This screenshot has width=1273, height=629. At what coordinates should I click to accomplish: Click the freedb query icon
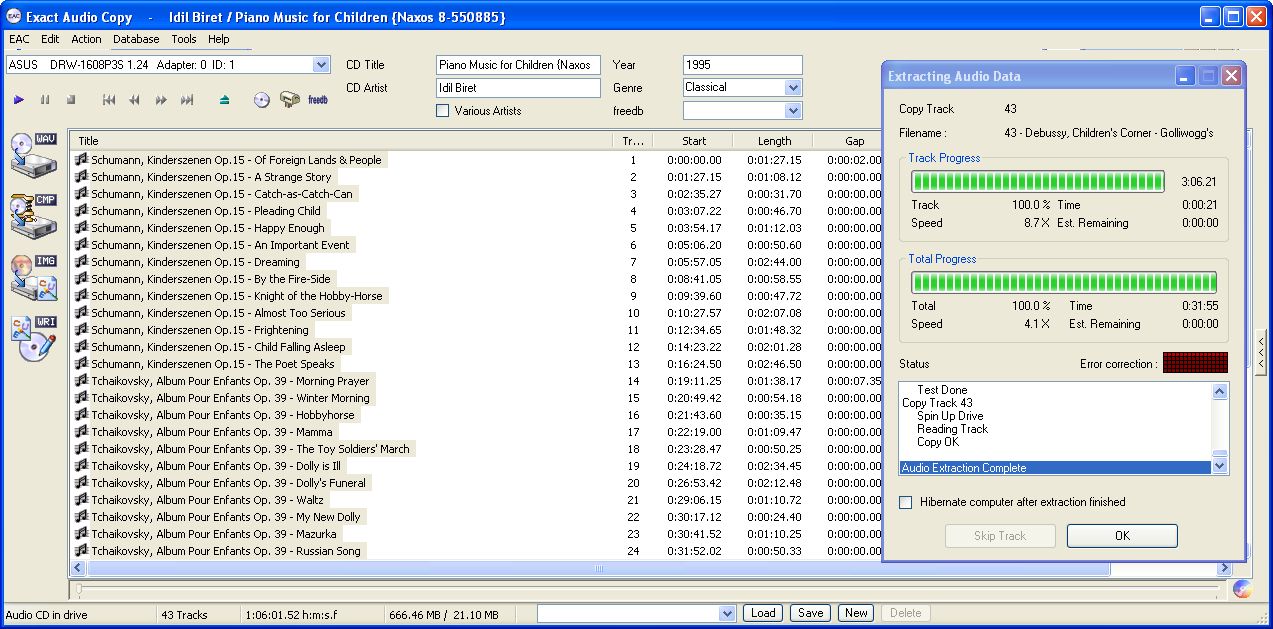[318, 100]
